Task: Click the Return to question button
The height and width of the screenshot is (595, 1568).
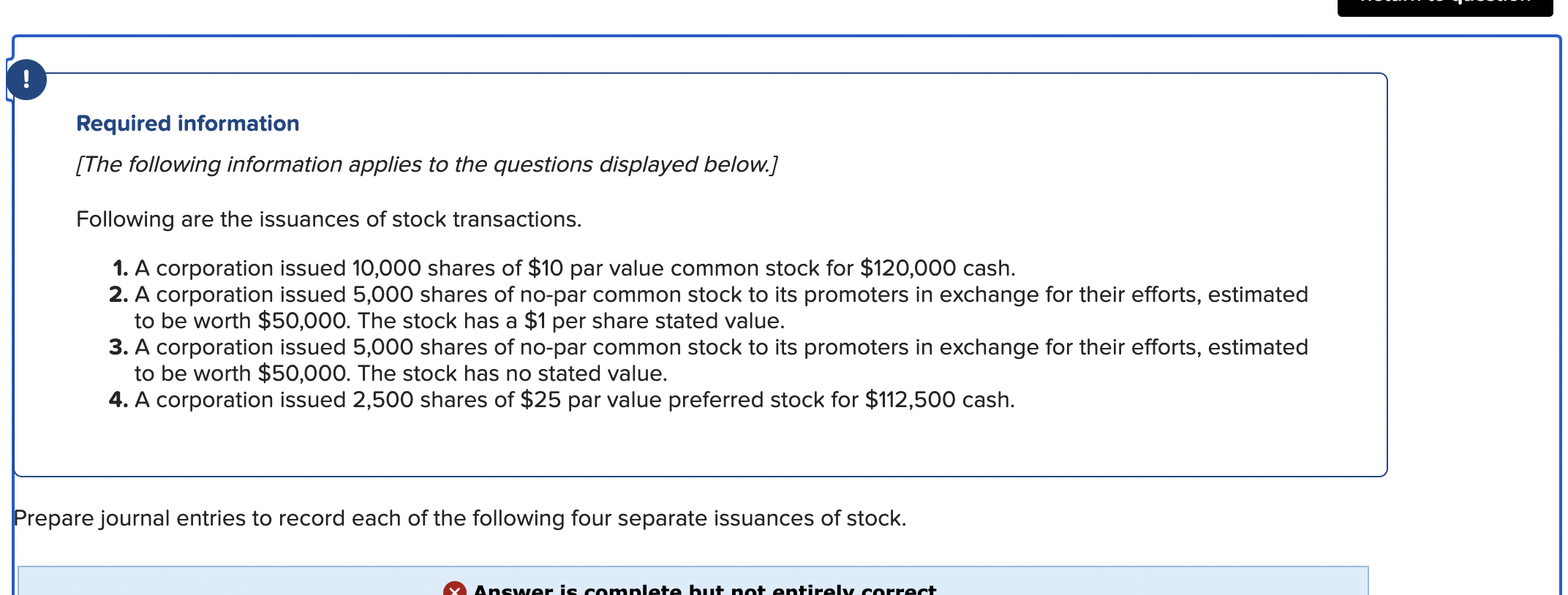Action: click(x=1444, y=6)
